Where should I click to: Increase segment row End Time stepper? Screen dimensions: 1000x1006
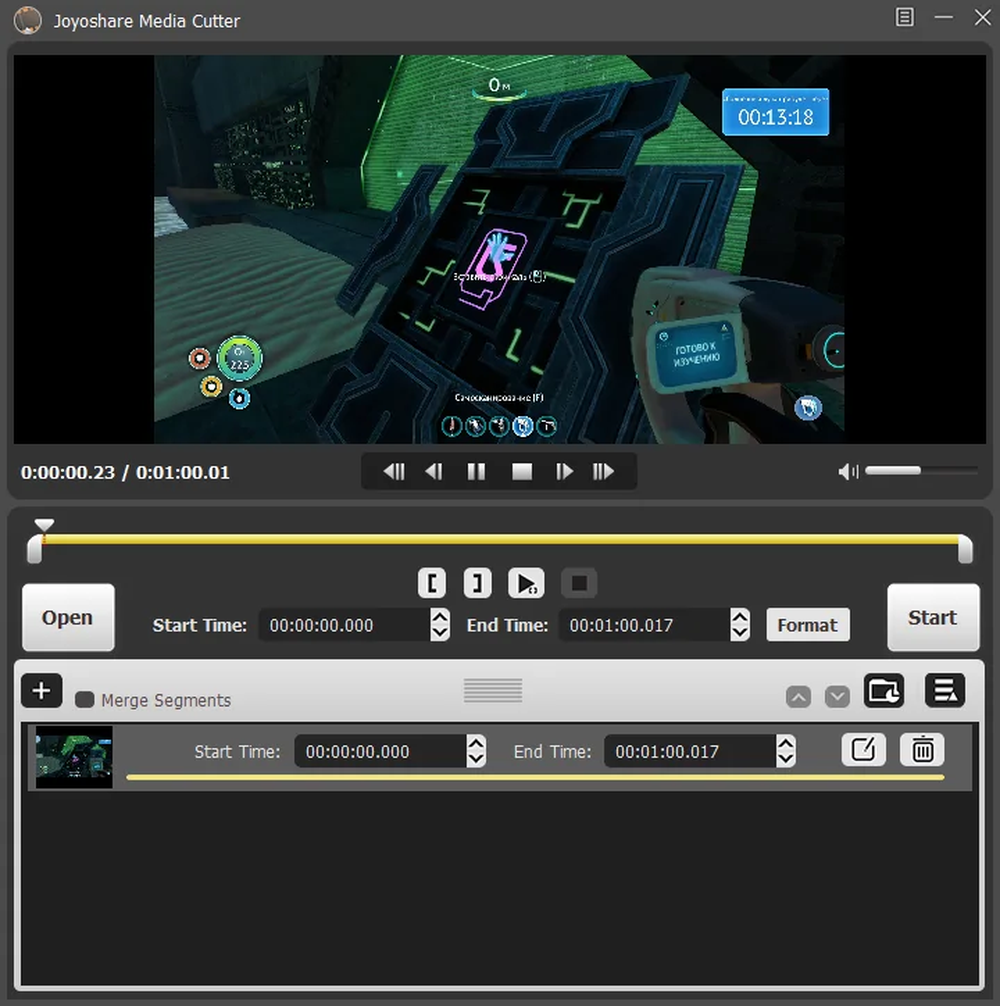point(786,743)
